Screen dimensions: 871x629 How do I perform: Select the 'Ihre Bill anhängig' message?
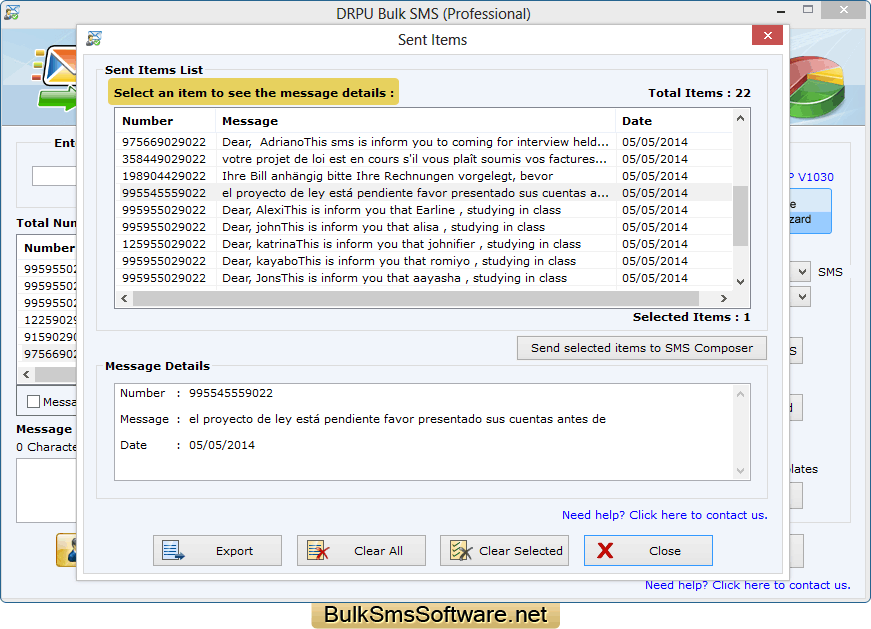pos(387,176)
